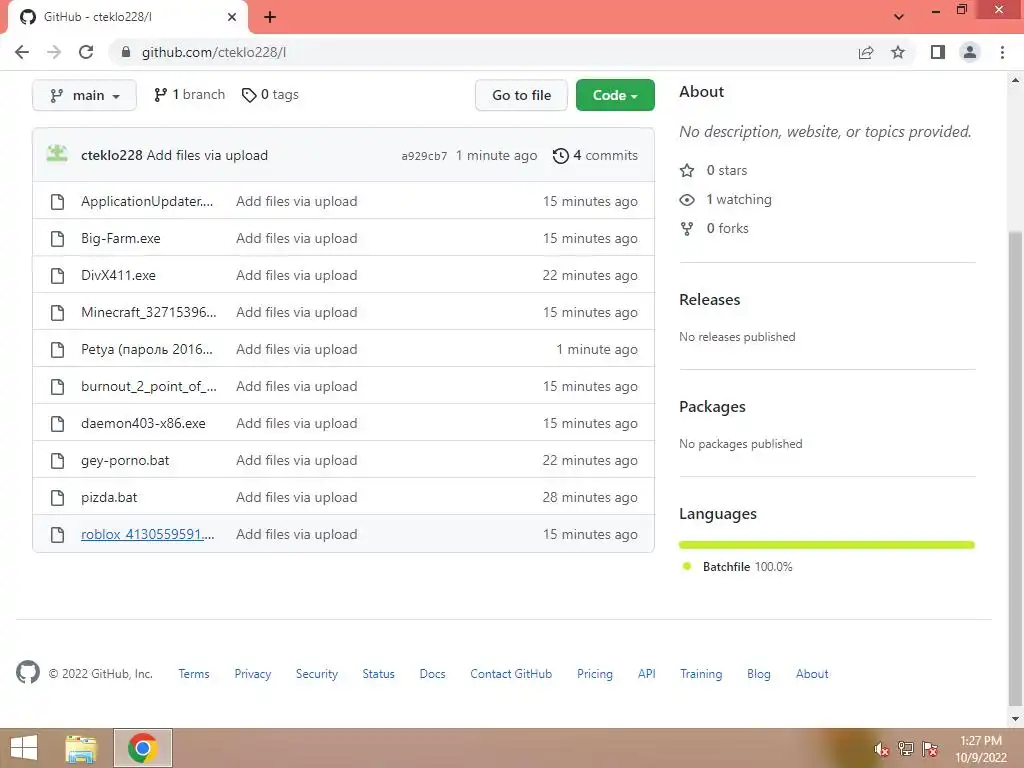Open daemon403-x86.exe file
Screen dimensions: 1024x768
(x=143, y=423)
